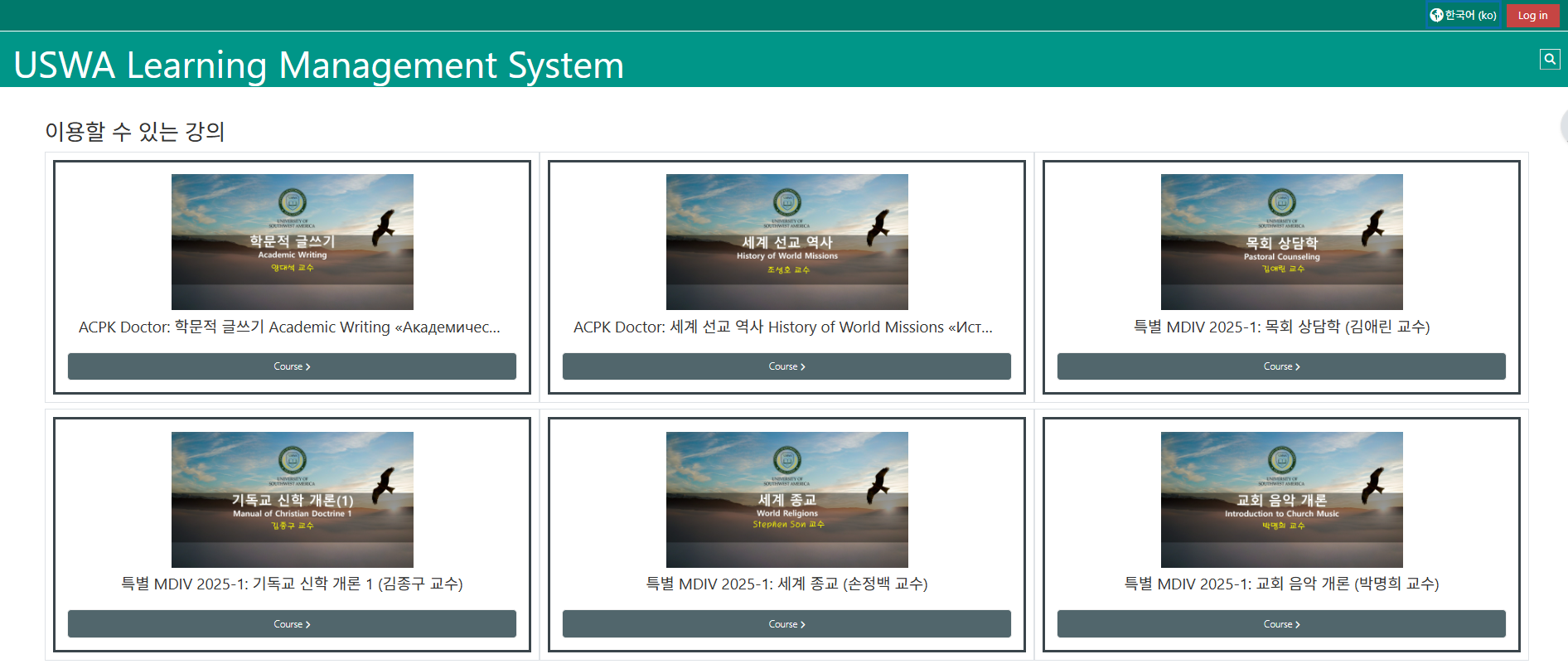Click the Log in button
Viewport: 1568px width, 664px height.
pyautogui.click(x=1532, y=15)
